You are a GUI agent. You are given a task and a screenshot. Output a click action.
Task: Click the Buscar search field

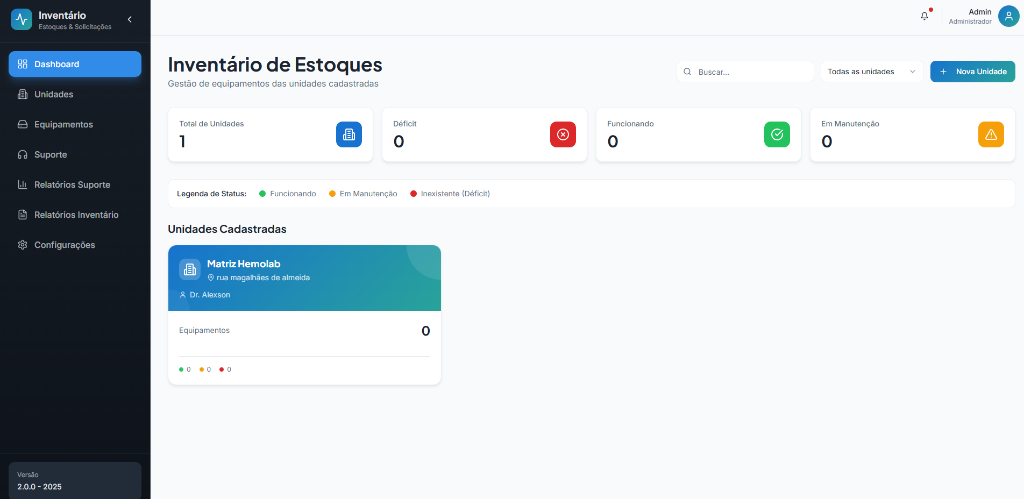pyautogui.click(x=752, y=72)
